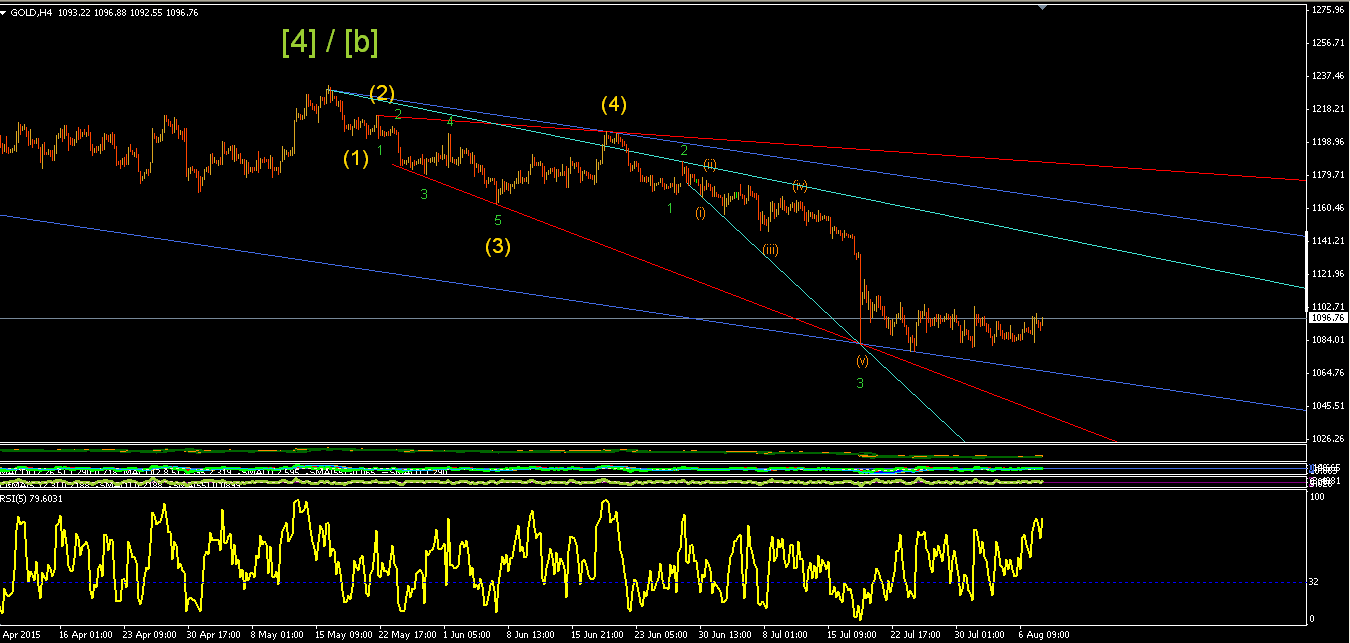Click the 1084.01 price scale label
The width and height of the screenshot is (1350, 643).
1327,340
